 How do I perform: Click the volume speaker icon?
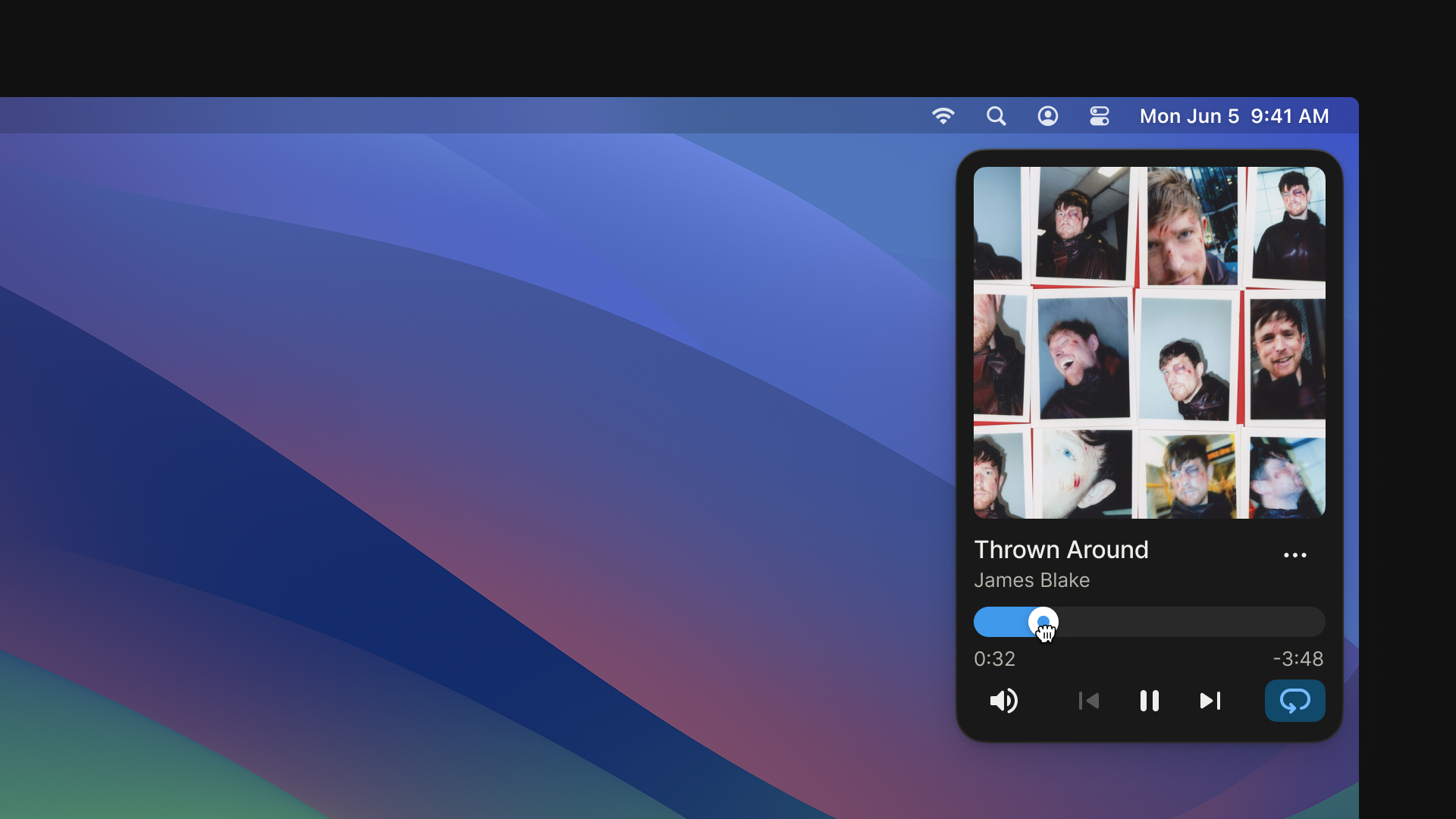tap(1003, 701)
